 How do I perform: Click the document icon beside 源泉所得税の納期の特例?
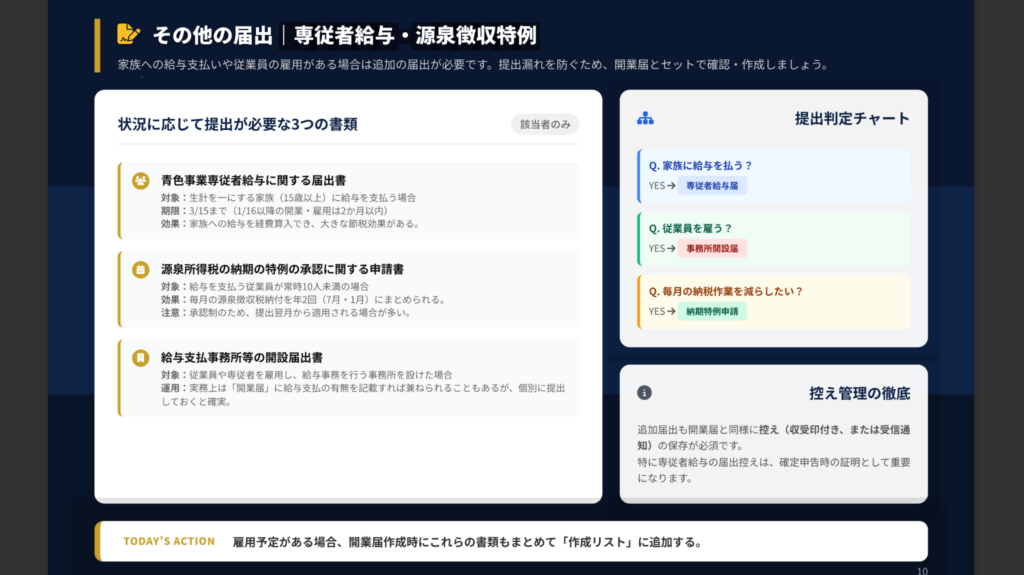(141, 269)
